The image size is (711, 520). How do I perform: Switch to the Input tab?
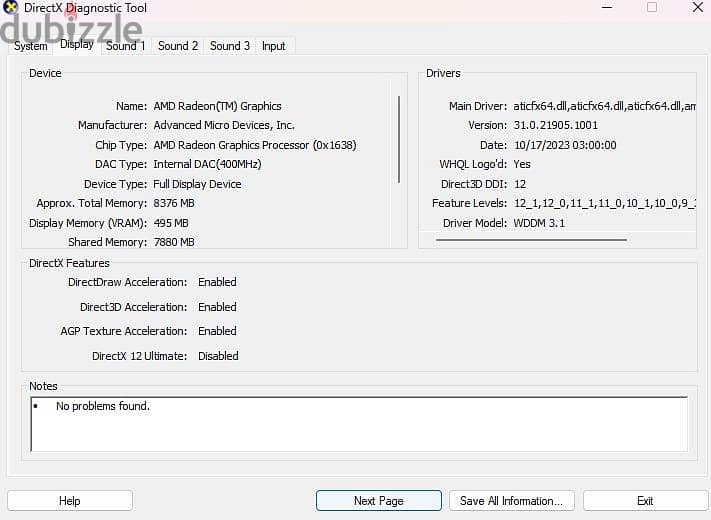273,46
